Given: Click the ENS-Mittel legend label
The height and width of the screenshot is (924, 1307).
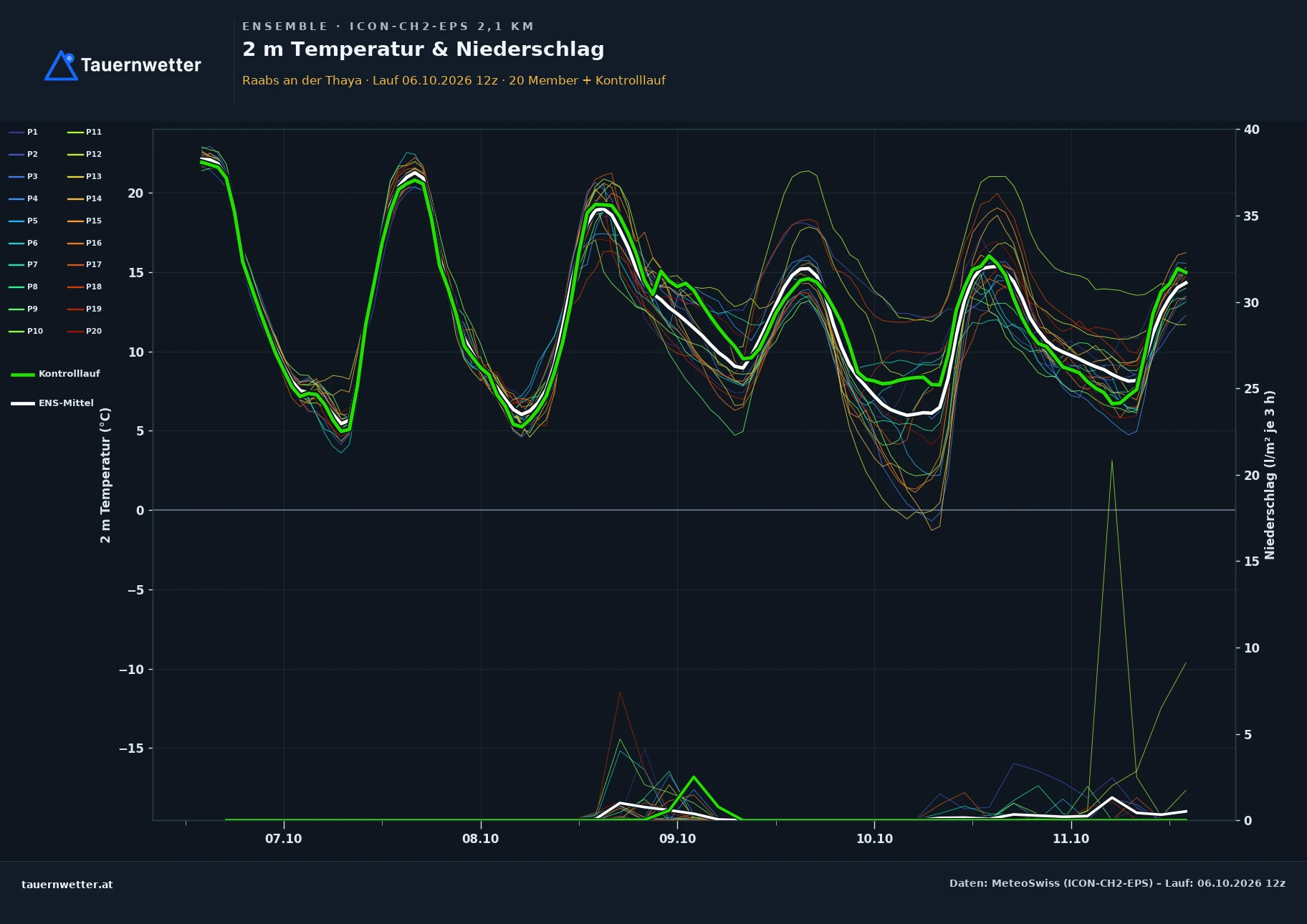Looking at the screenshot, I should (x=66, y=403).
